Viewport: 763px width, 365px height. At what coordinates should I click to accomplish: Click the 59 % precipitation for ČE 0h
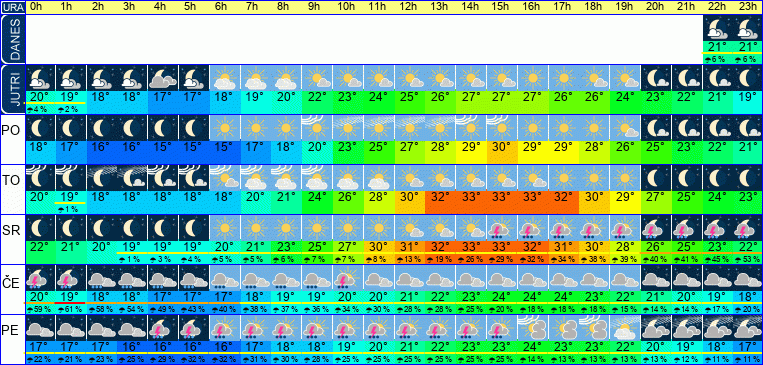pos(39,309)
